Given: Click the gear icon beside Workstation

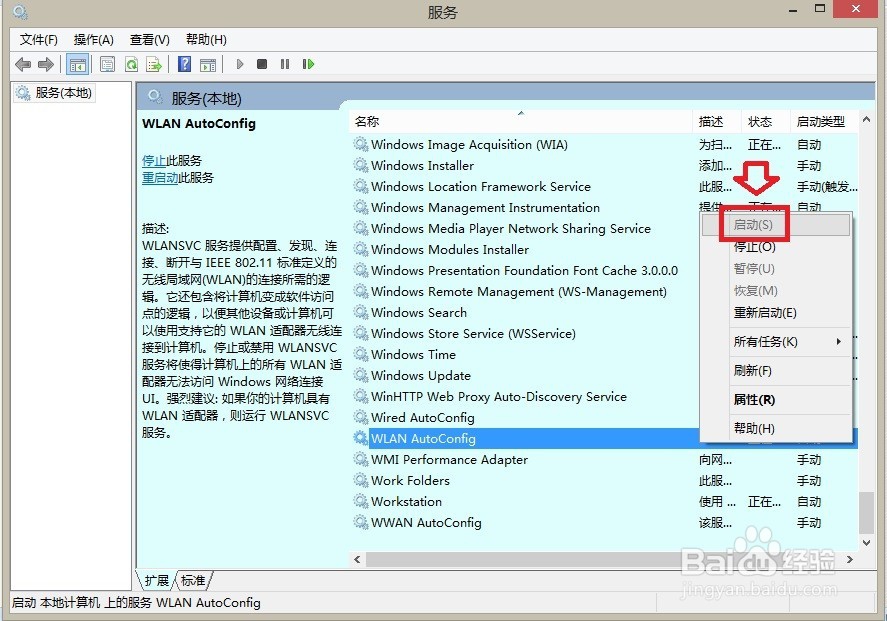Looking at the screenshot, I should pyautogui.click(x=361, y=501).
